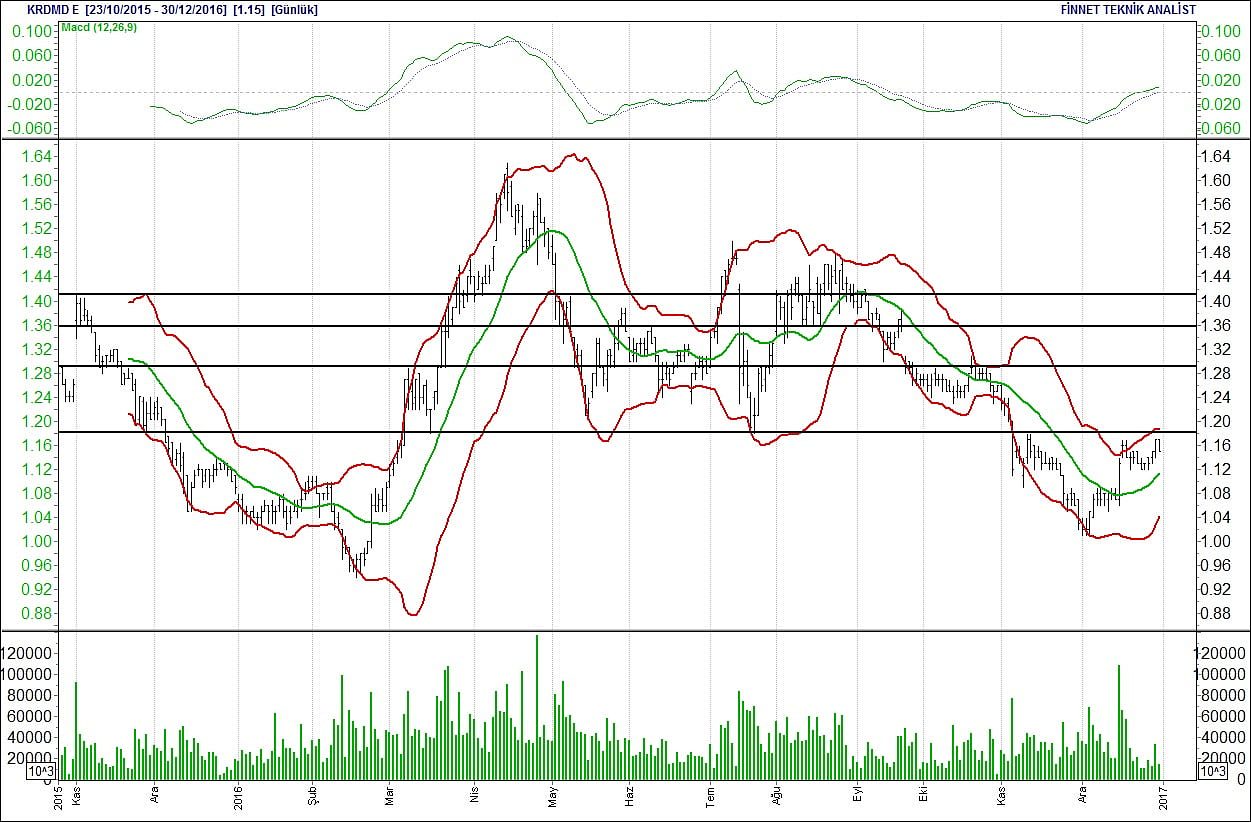Select the Tem month label
The image size is (1251, 822).
711,798
